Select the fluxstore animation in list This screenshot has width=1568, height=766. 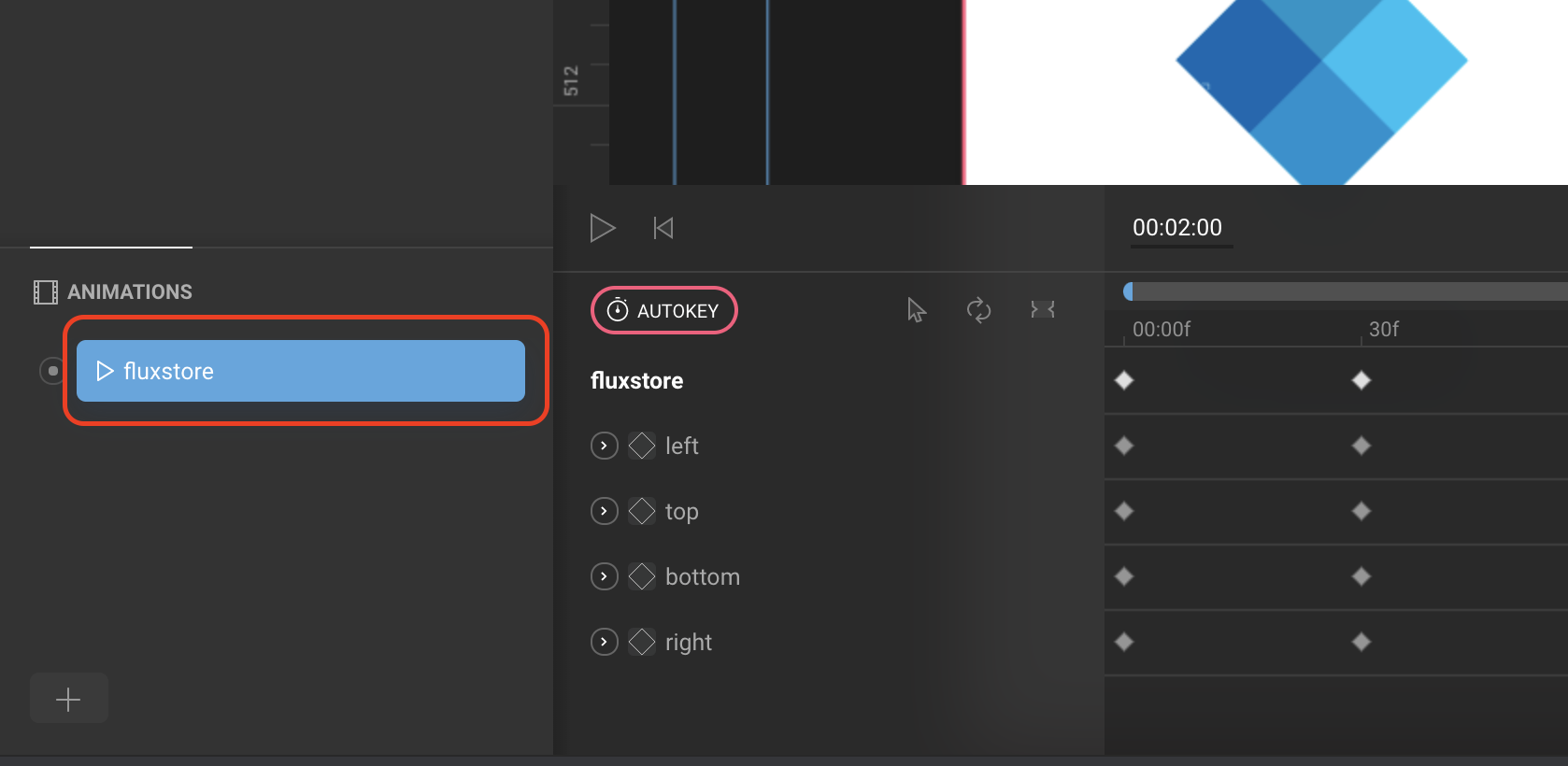click(x=301, y=371)
